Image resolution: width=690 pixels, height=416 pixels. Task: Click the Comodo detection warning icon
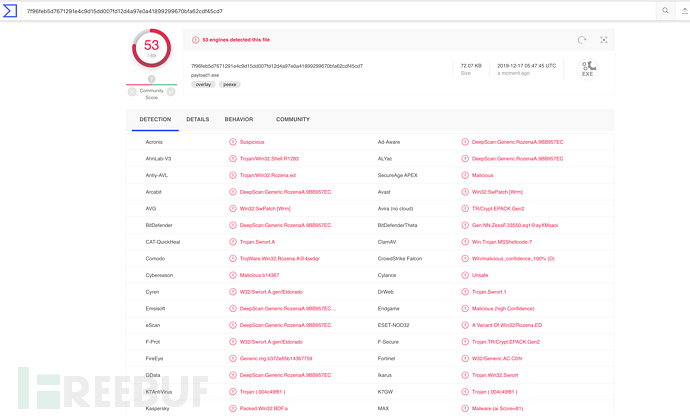click(x=233, y=258)
